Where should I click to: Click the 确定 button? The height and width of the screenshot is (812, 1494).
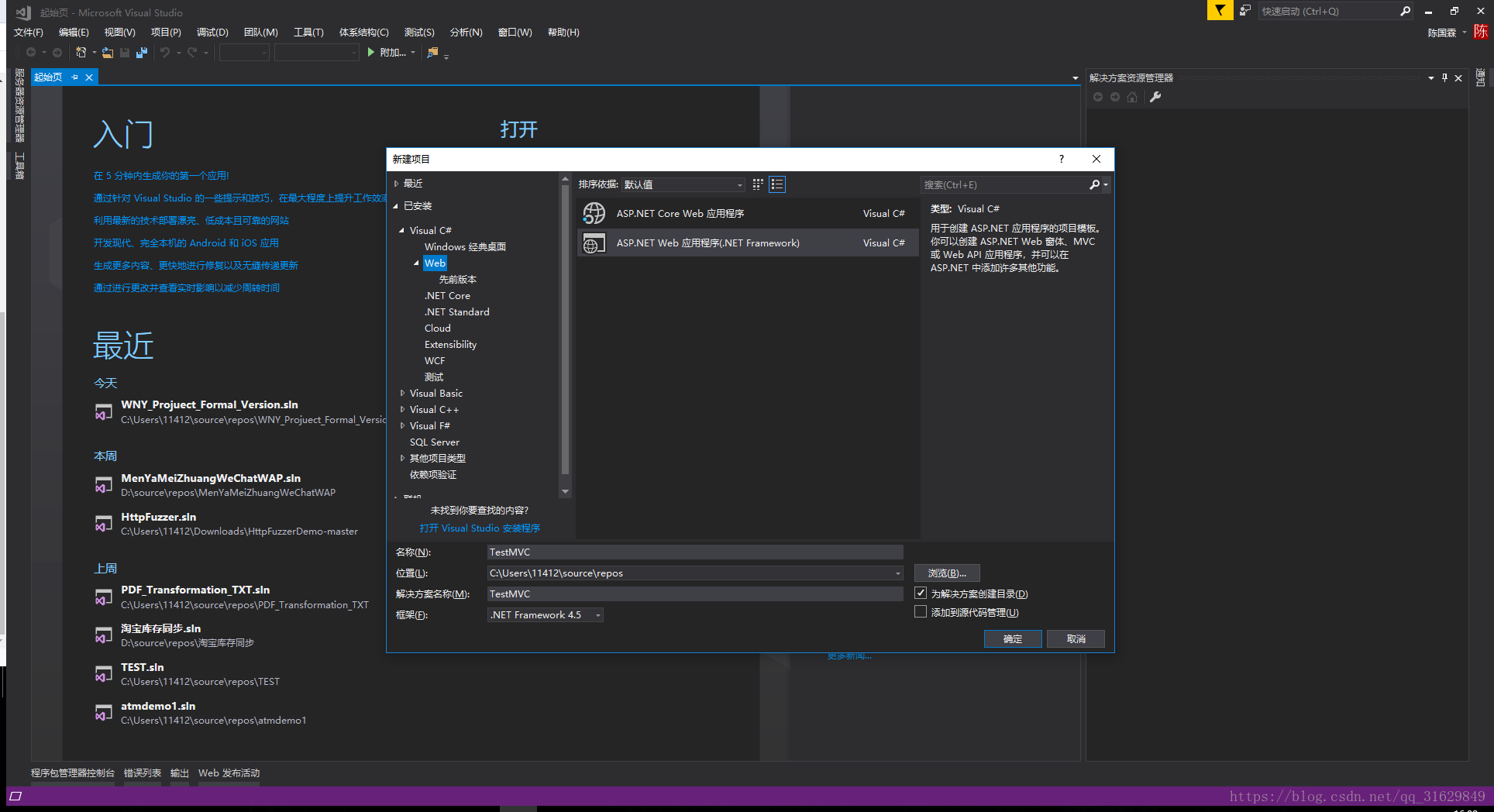pyautogui.click(x=1013, y=638)
